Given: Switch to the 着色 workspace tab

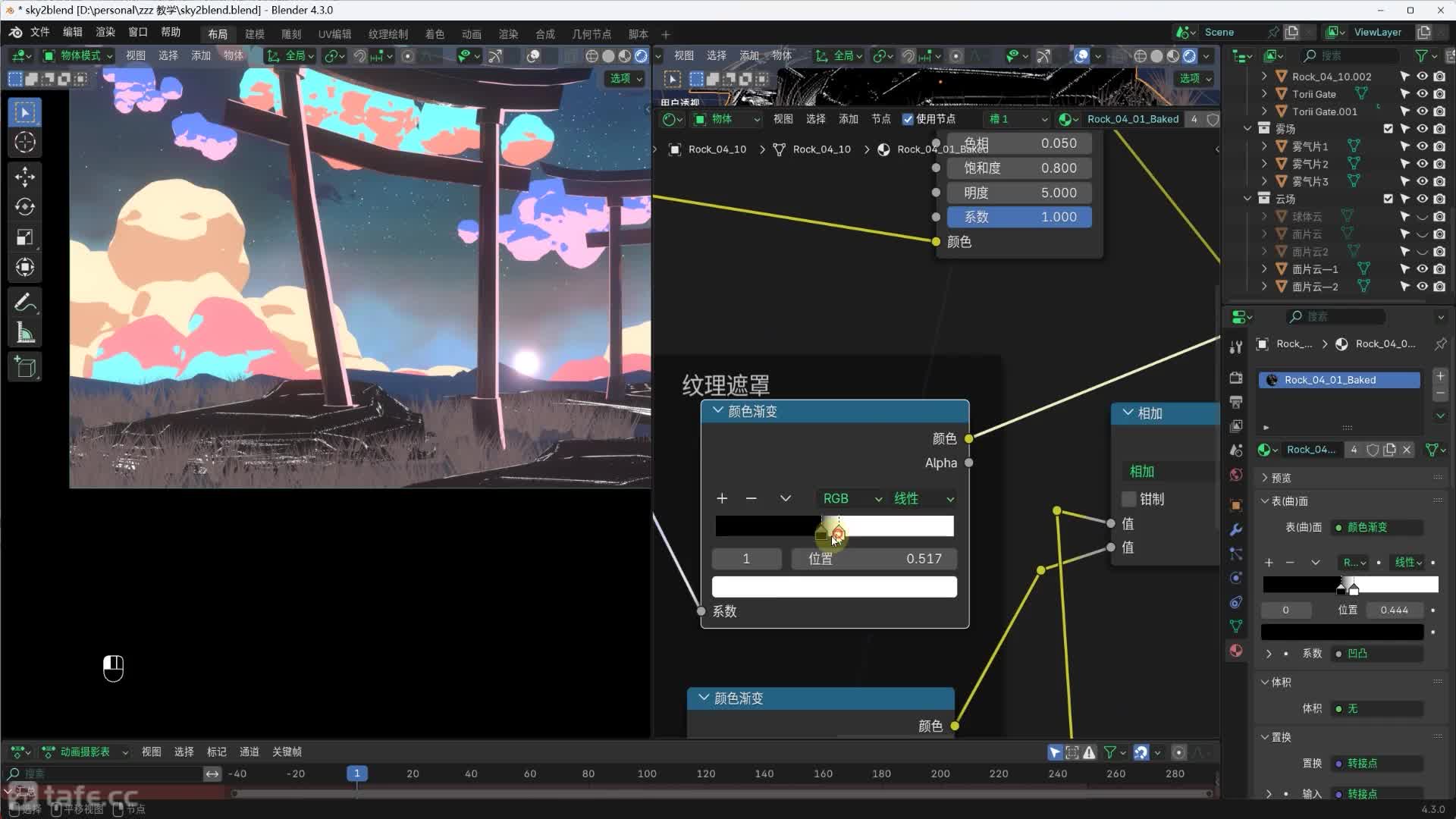Looking at the screenshot, I should (435, 34).
